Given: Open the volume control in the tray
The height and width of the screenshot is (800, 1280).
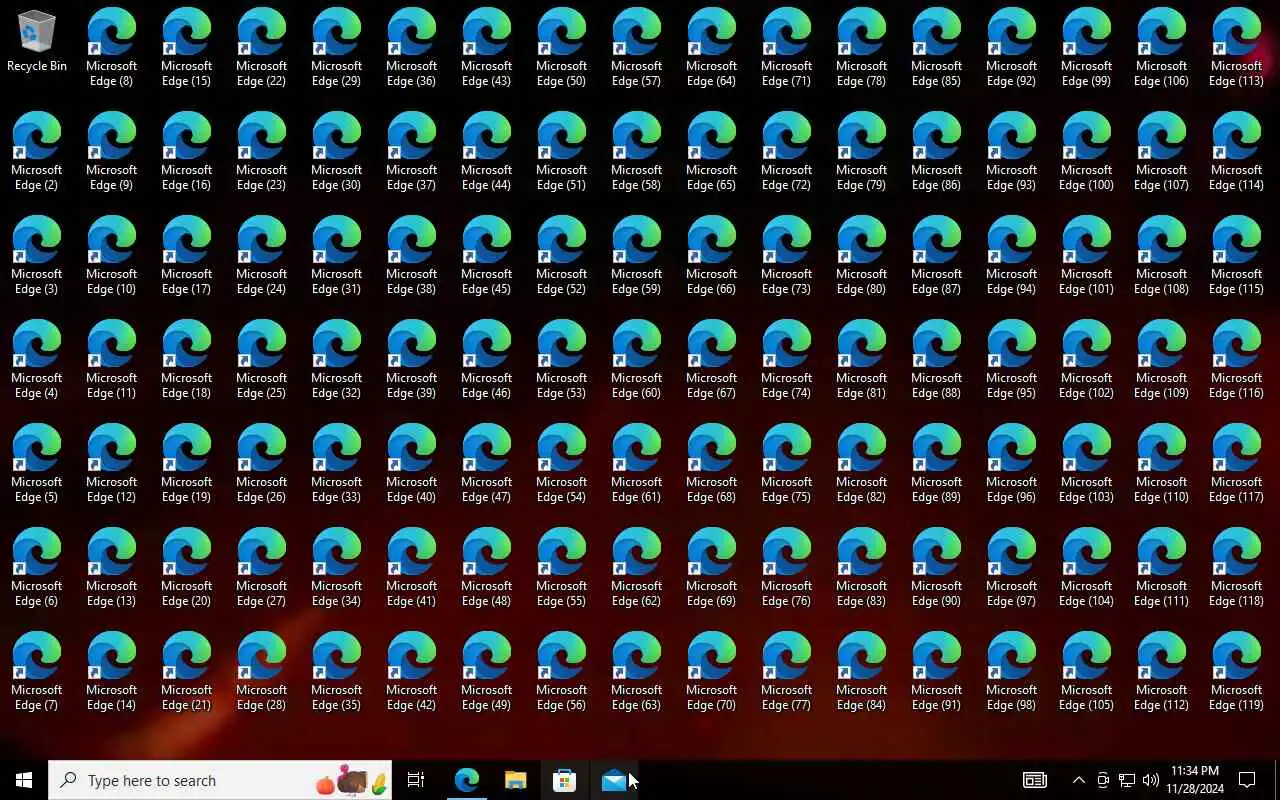Looking at the screenshot, I should pos(1151,780).
